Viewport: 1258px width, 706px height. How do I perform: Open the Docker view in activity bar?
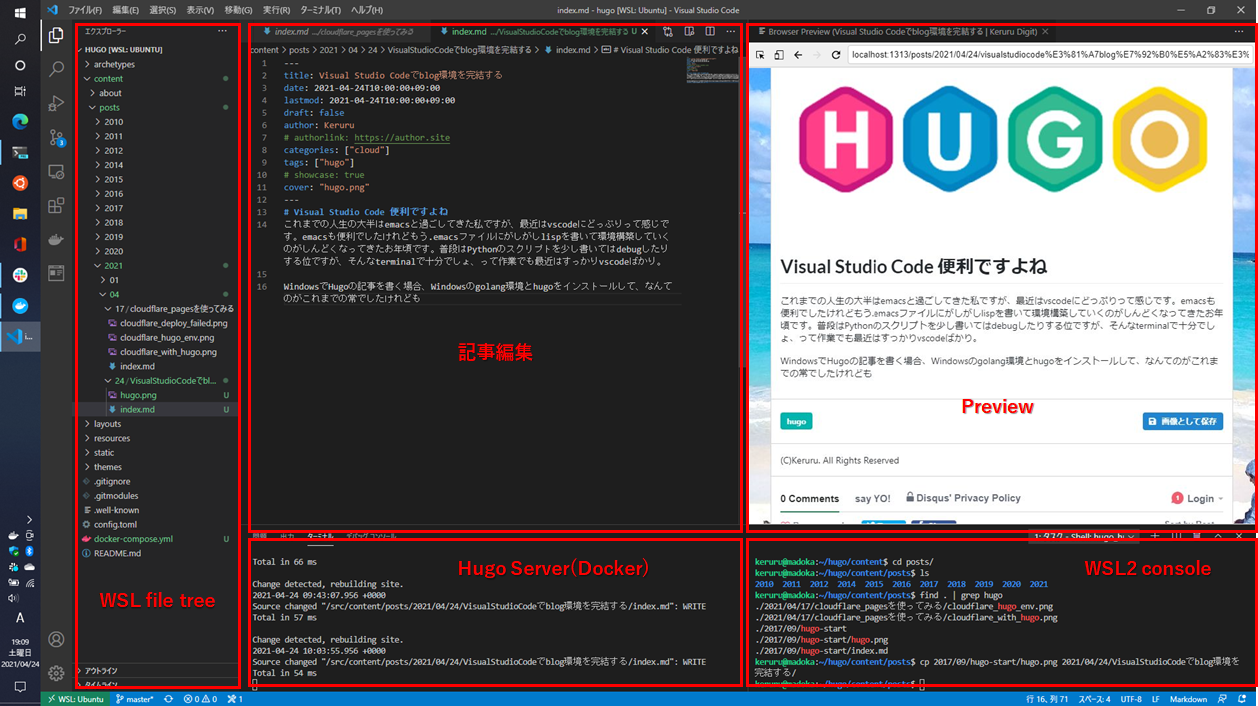(x=56, y=240)
